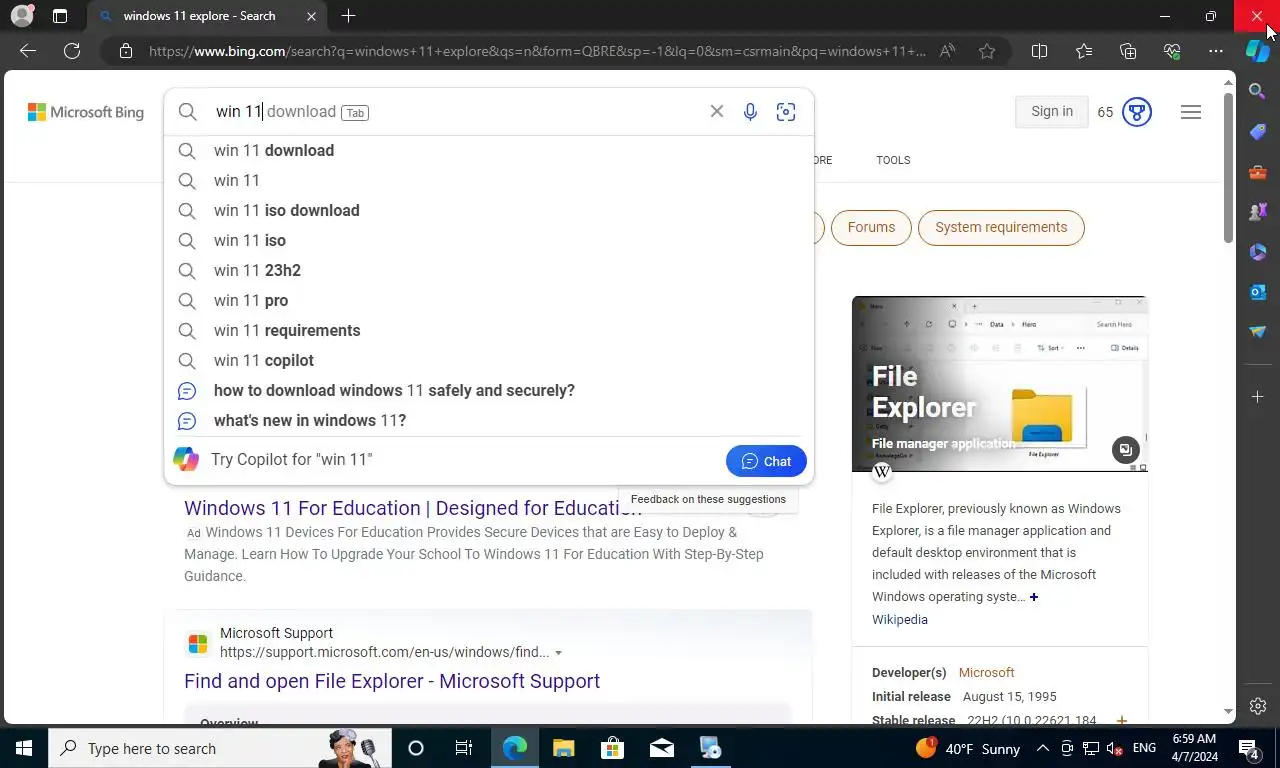Go back to the previous page
The height and width of the screenshot is (768, 1280).
coord(28,51)
